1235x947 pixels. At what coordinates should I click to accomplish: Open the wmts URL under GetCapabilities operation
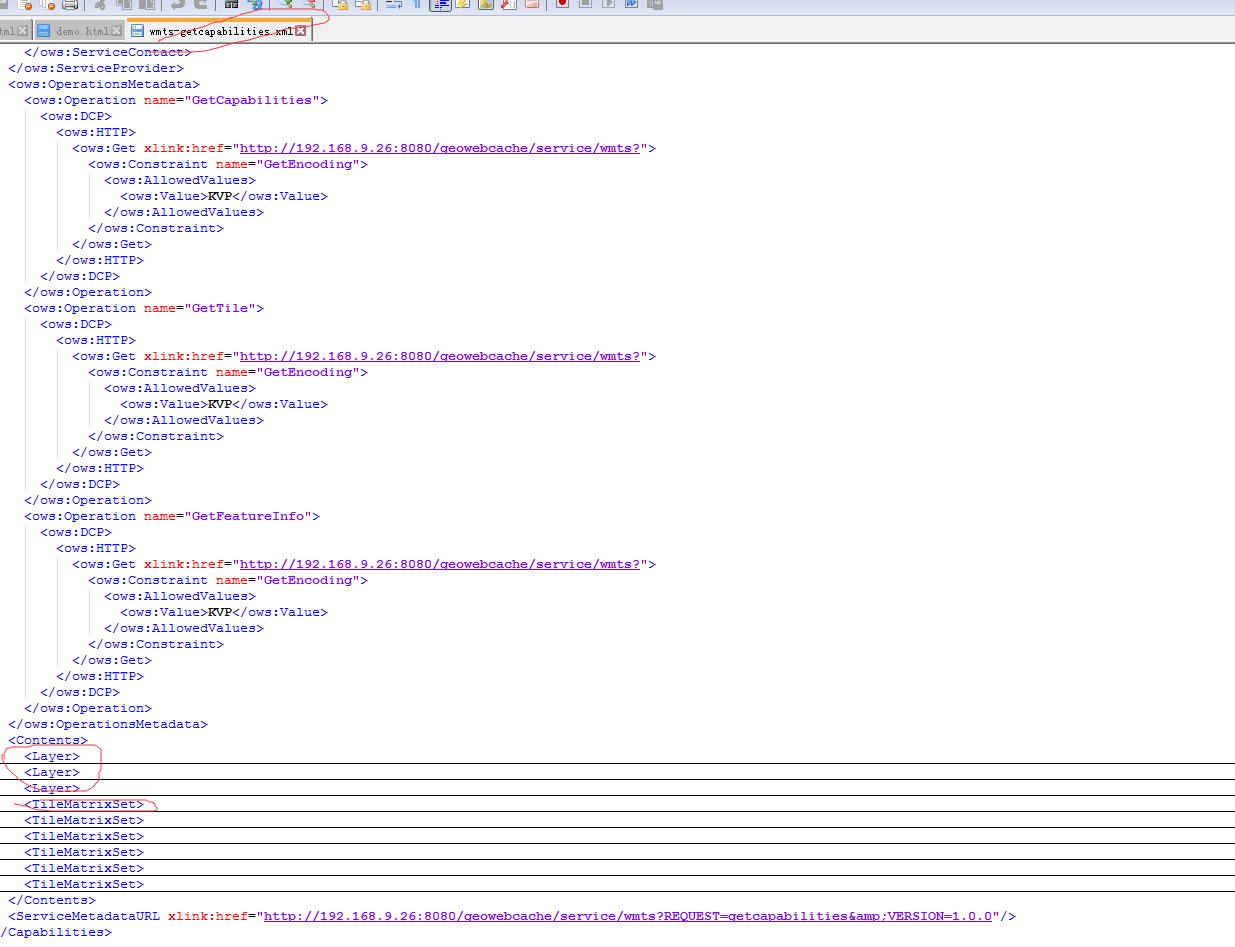point(439,148)
